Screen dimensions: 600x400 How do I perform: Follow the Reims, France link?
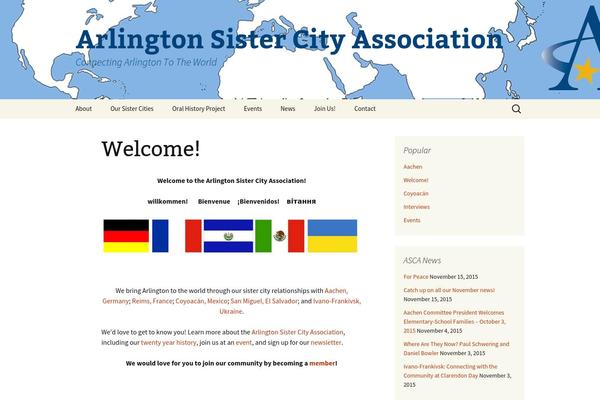pyautogui.click(x=152, y=301)
